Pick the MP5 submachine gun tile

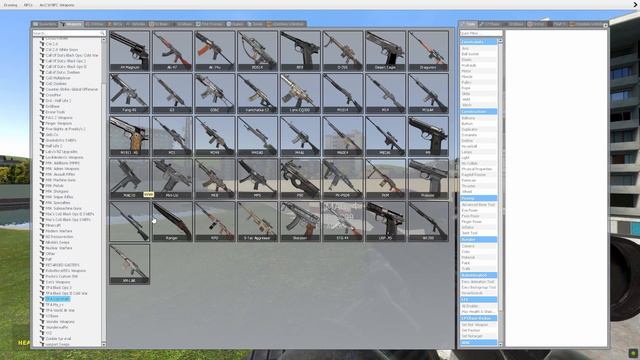258,179
